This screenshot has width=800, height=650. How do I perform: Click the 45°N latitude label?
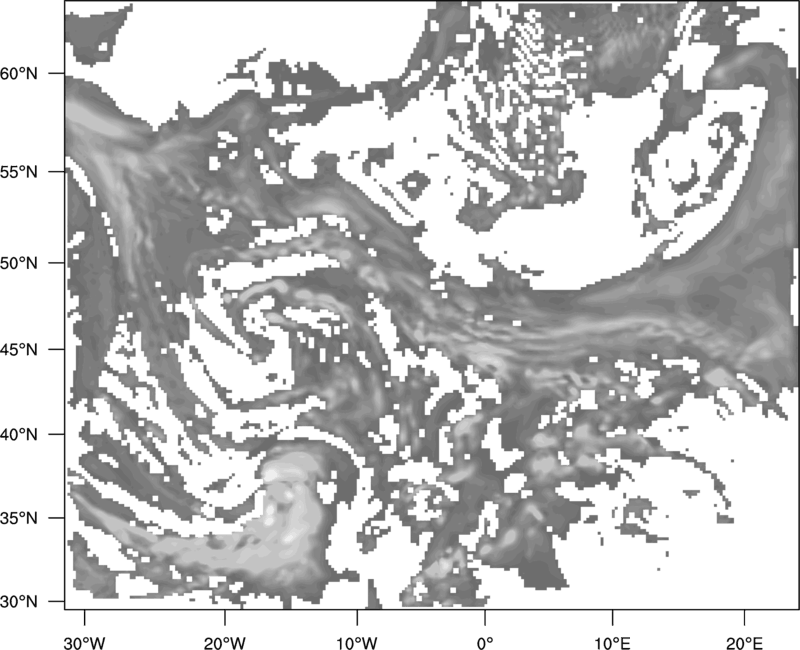tap(19, 350)
